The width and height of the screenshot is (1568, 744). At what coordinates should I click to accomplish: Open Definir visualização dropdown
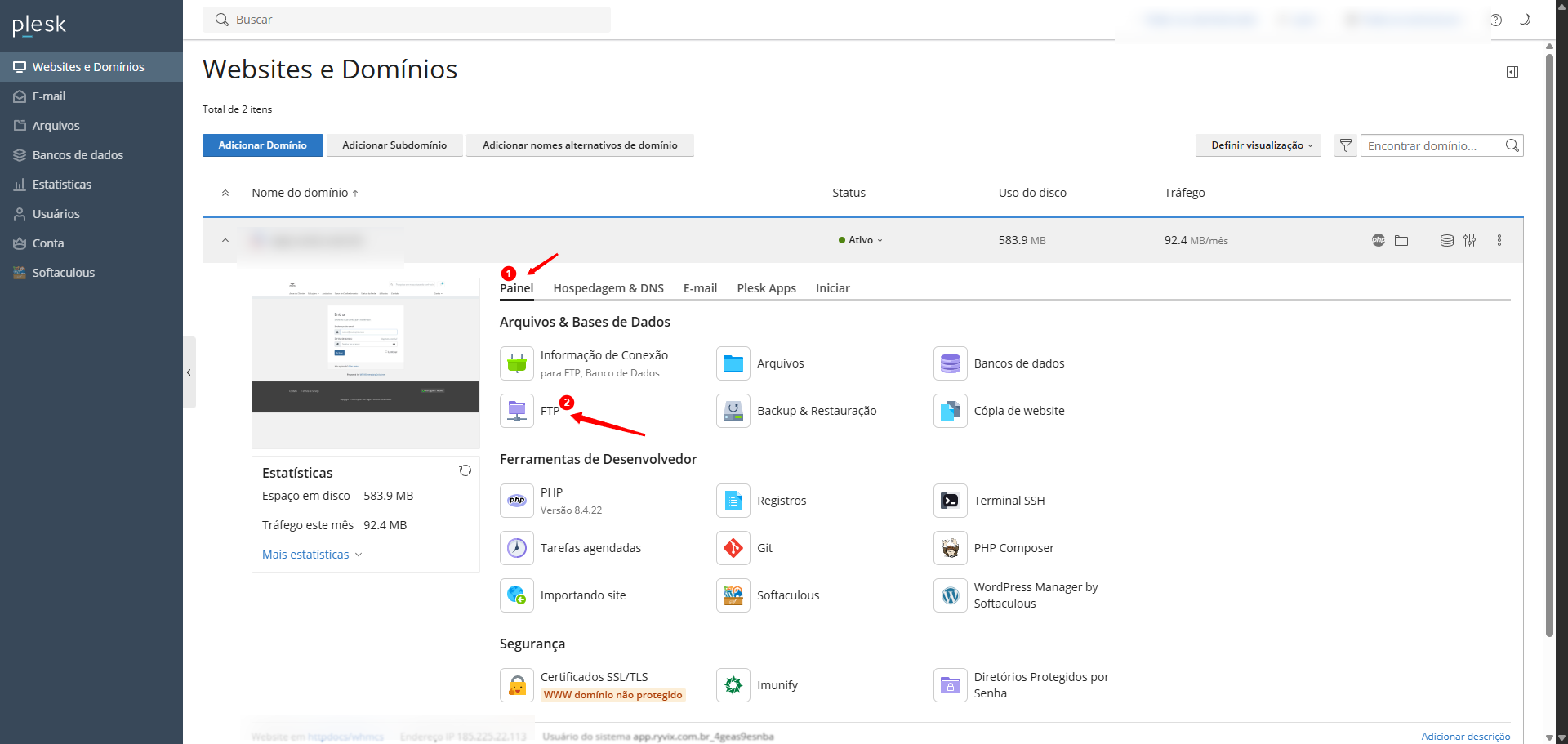point(1258,145)
